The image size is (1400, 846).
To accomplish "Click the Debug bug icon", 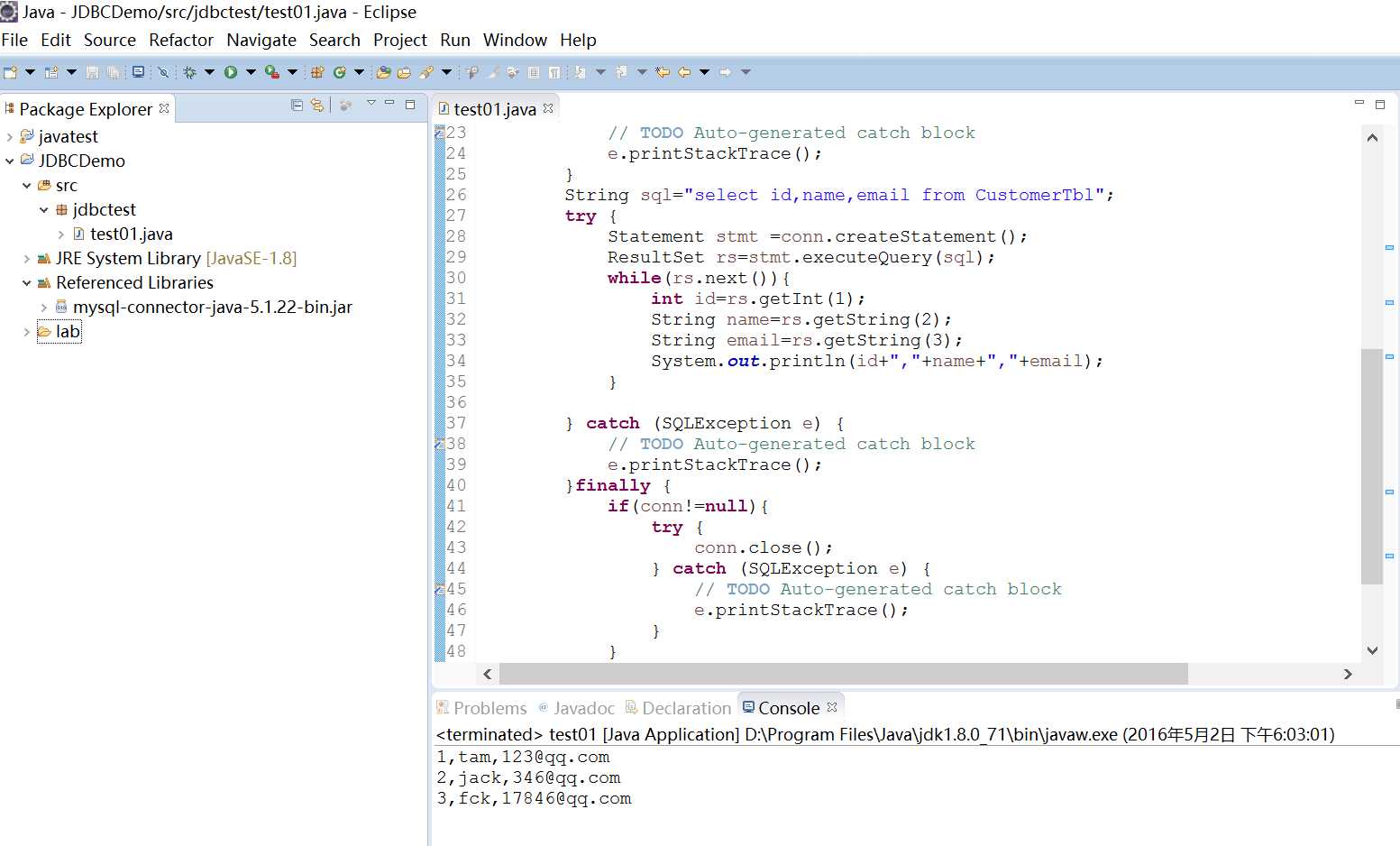I will click(189, 72).
